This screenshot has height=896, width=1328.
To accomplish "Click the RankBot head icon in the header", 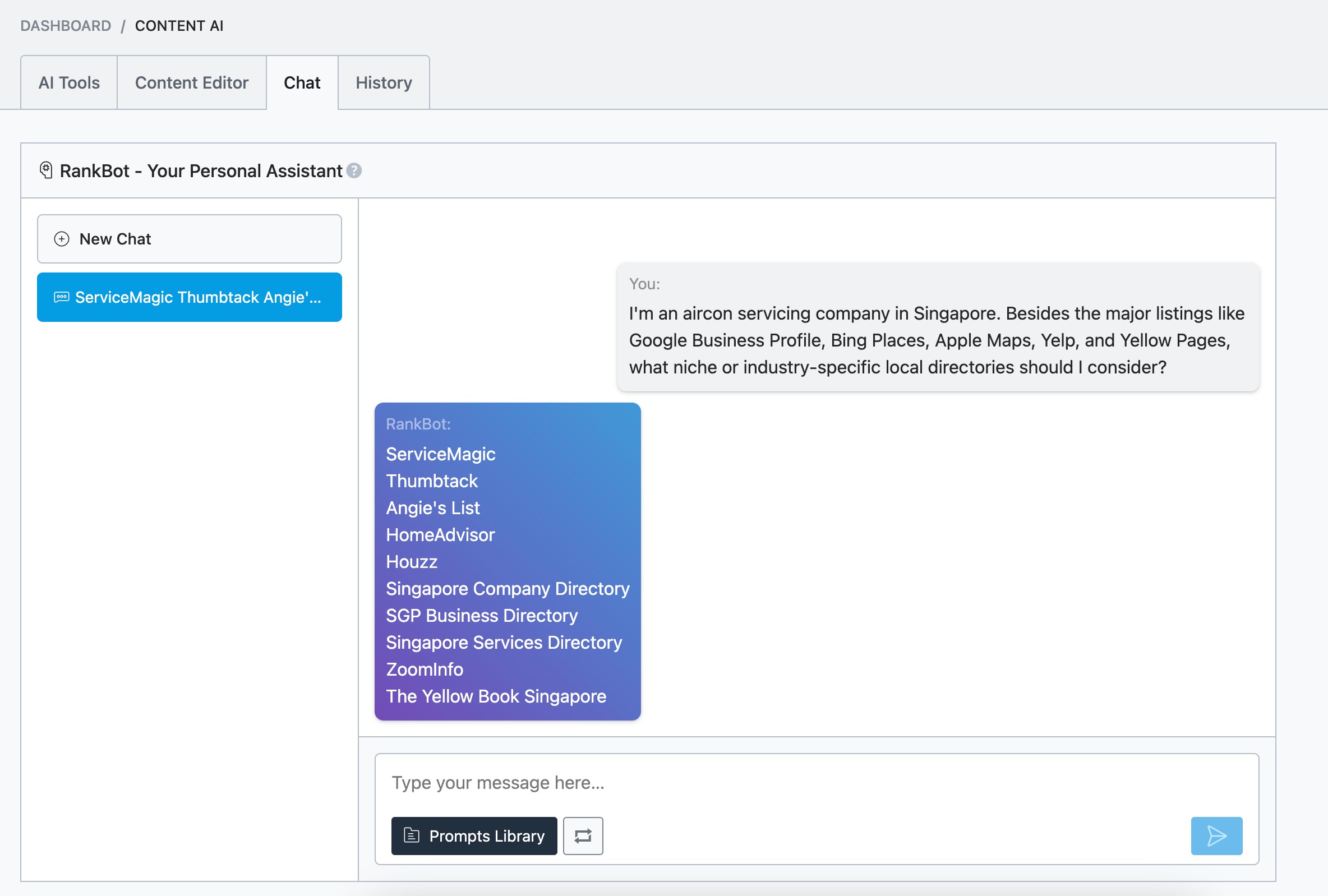I will click(47, 170).
